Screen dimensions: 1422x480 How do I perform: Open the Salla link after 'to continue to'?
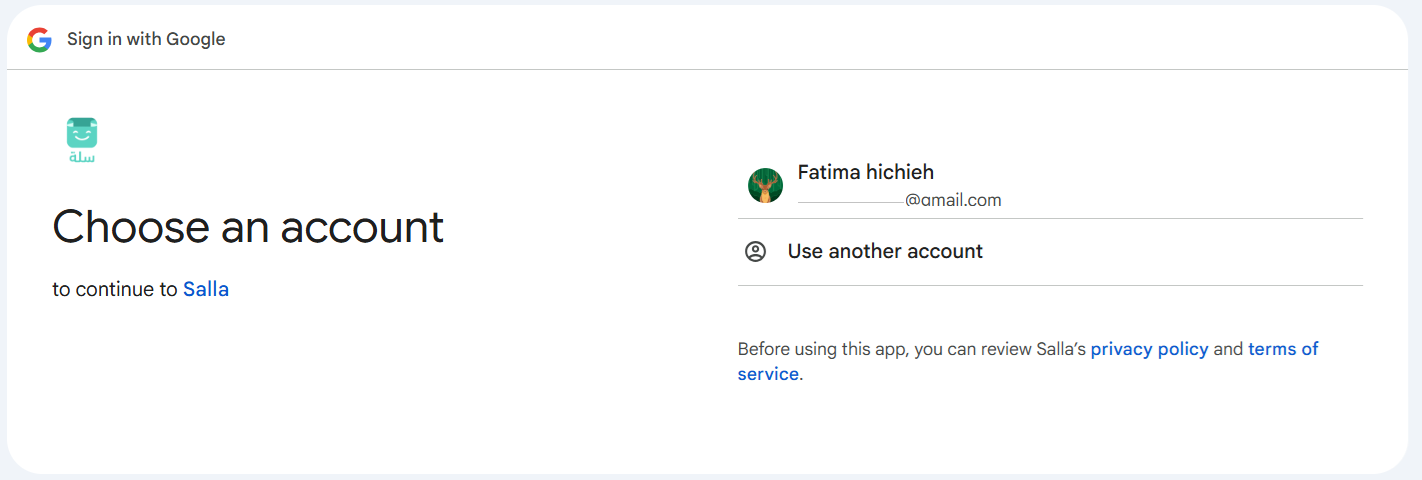(206, 290)
